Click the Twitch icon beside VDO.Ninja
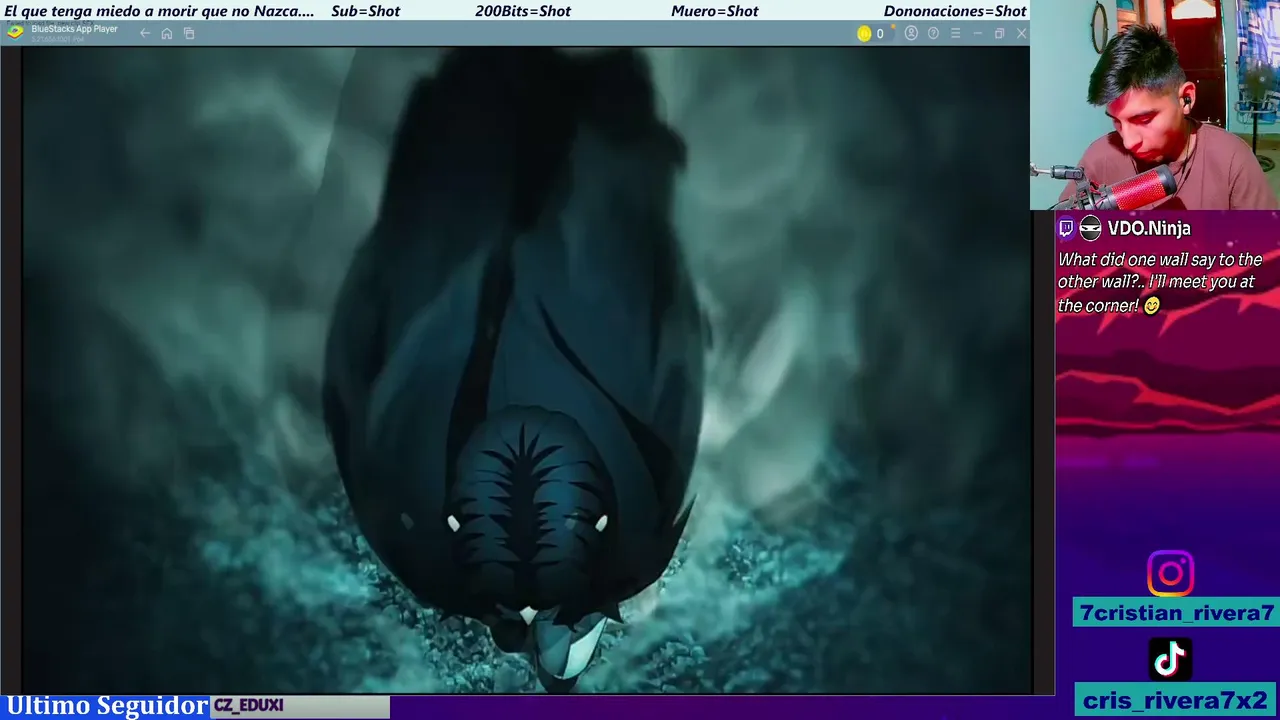The width and height of the screenshot is (1280, 720). 1066,228
